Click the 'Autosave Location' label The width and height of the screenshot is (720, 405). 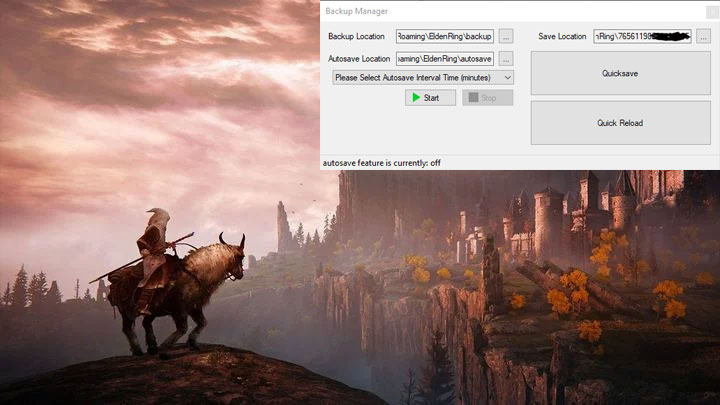pyautogui.click(x=359, y=59)
